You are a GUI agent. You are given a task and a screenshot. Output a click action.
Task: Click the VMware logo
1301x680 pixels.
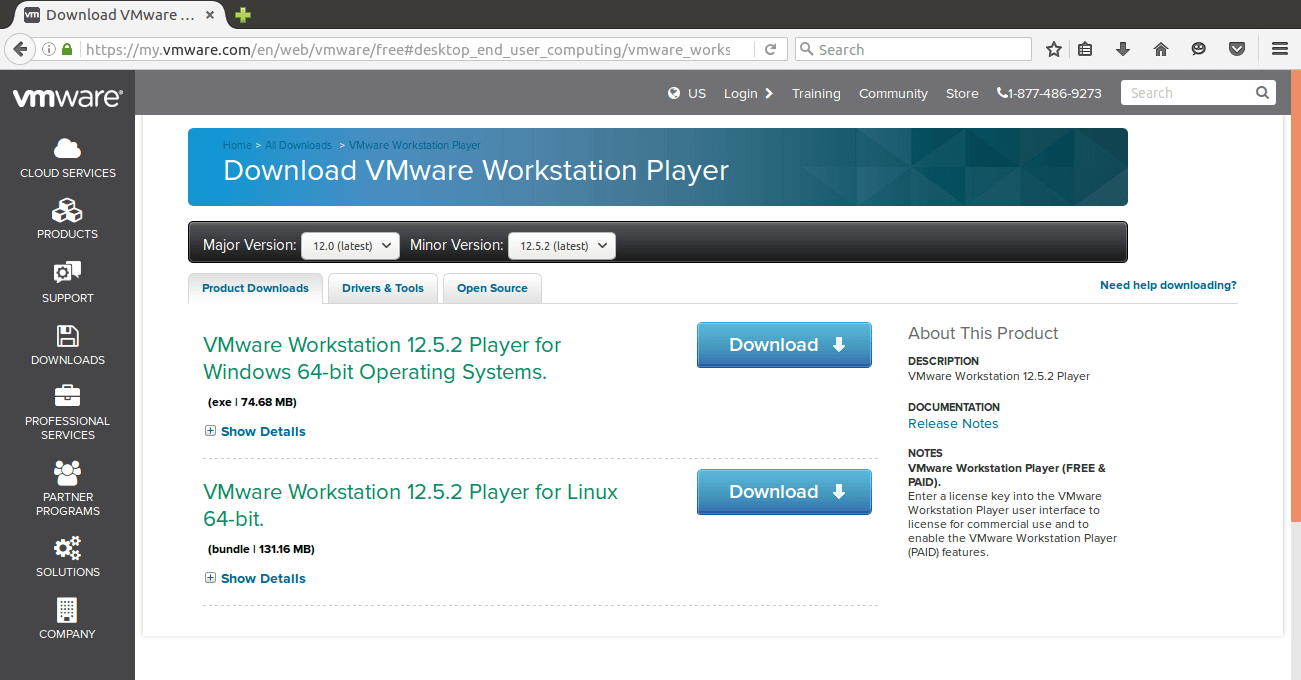tap(67, 97)
